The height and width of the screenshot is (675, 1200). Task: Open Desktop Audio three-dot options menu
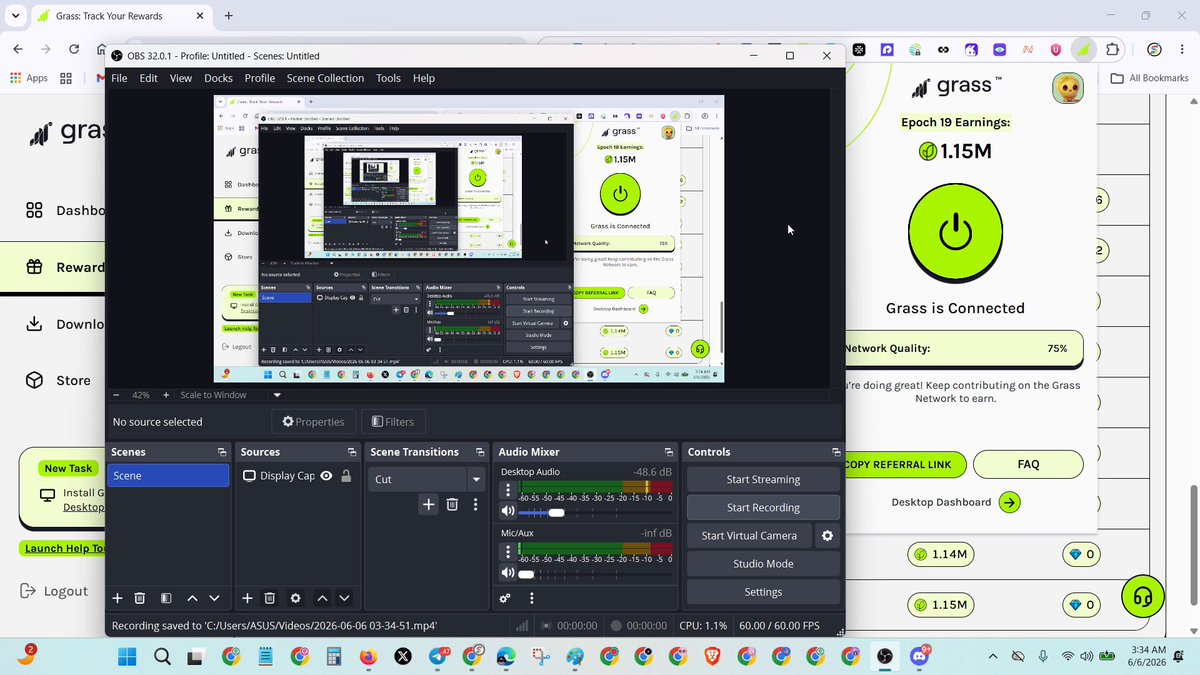pos(508,491)
